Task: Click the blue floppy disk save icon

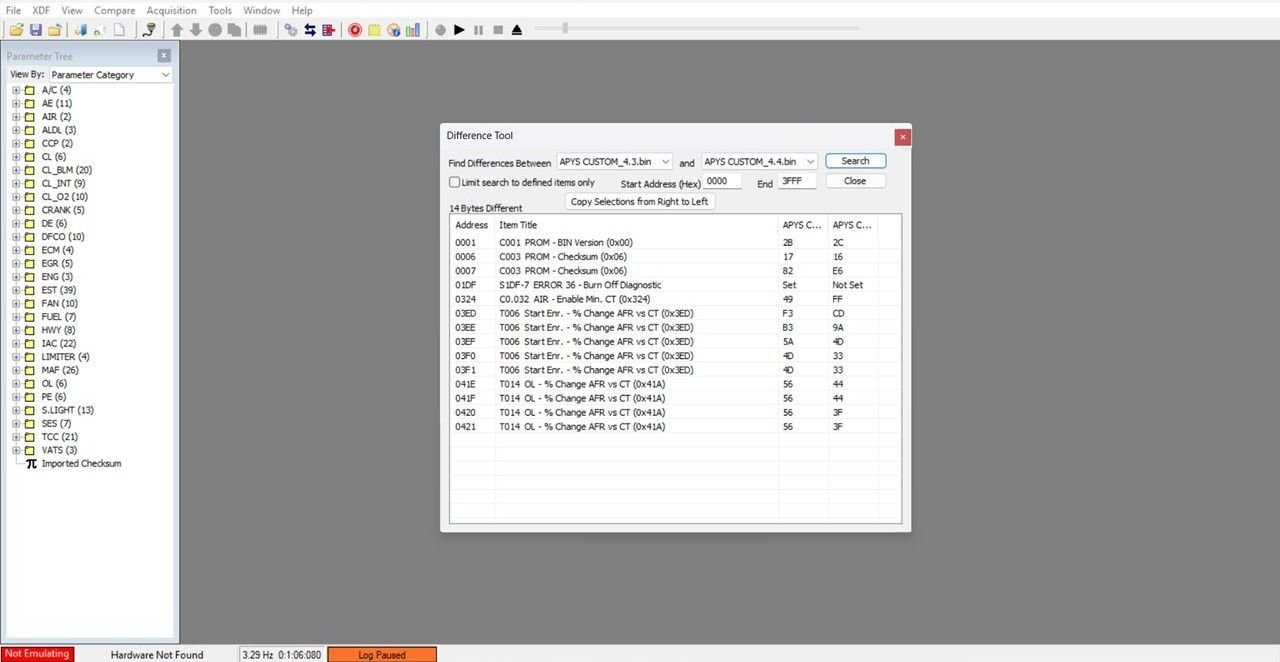Action: 35,30
